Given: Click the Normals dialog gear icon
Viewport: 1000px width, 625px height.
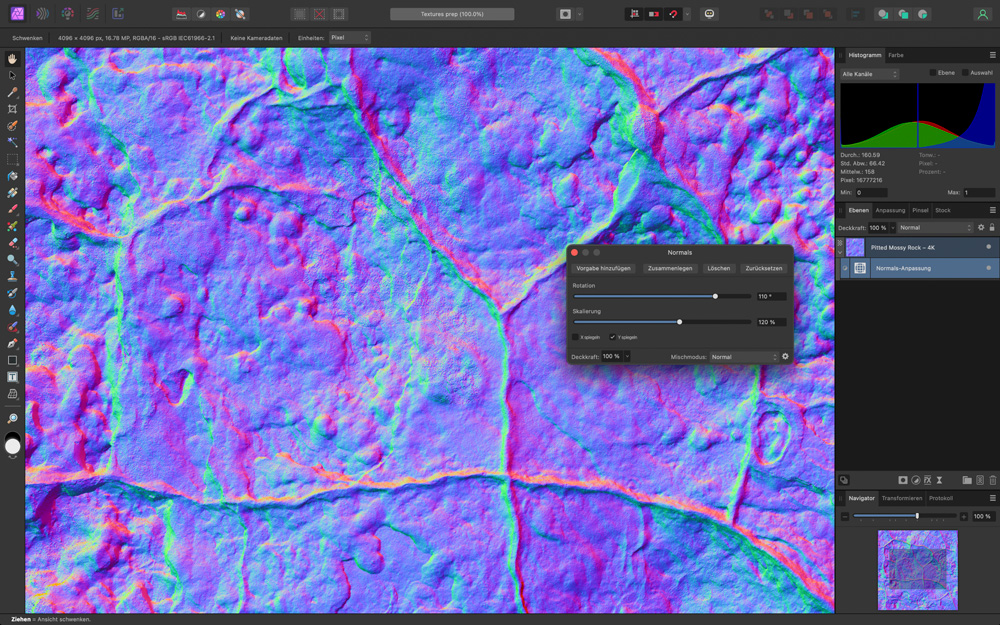Looking at the screenshot, I should point(785,356).
